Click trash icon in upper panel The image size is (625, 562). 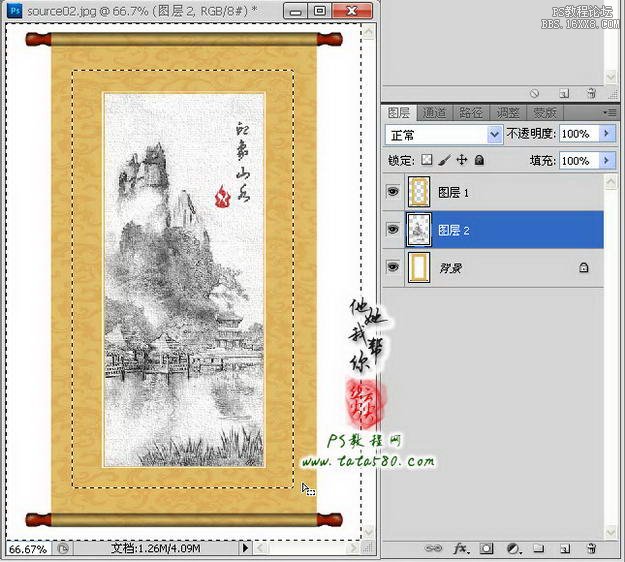click(x=592, y=93)
